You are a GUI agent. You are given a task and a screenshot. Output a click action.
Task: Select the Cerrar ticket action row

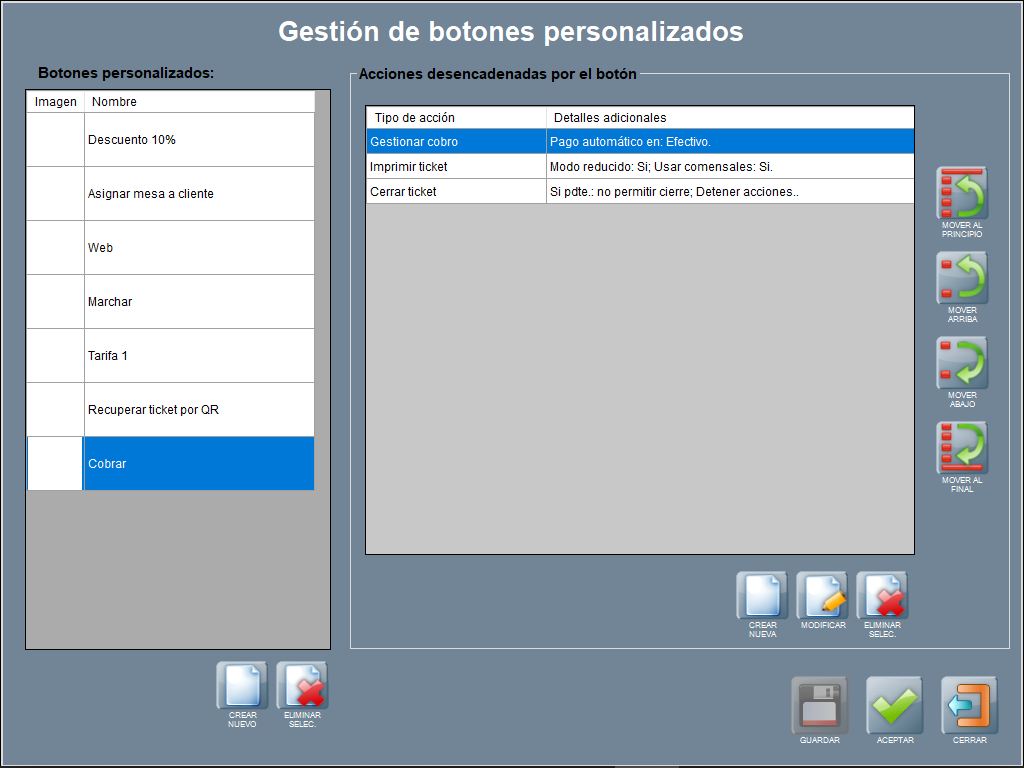(x=640, y=191)
